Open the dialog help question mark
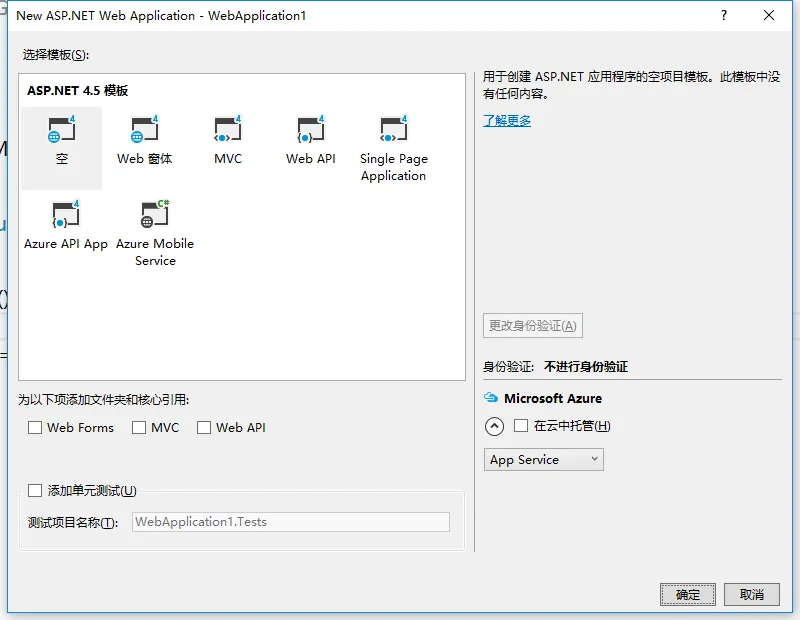 click(723, 15)
